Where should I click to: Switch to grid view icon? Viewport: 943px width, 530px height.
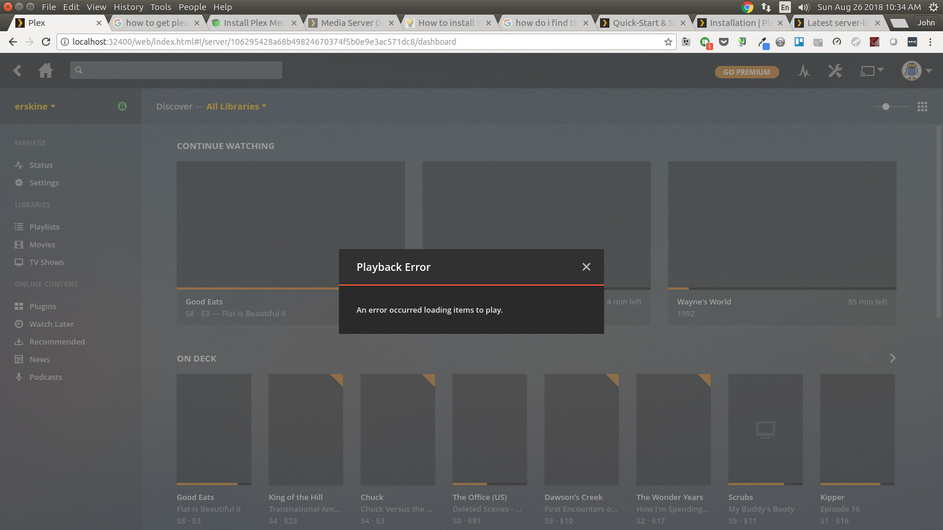(922, 106)
